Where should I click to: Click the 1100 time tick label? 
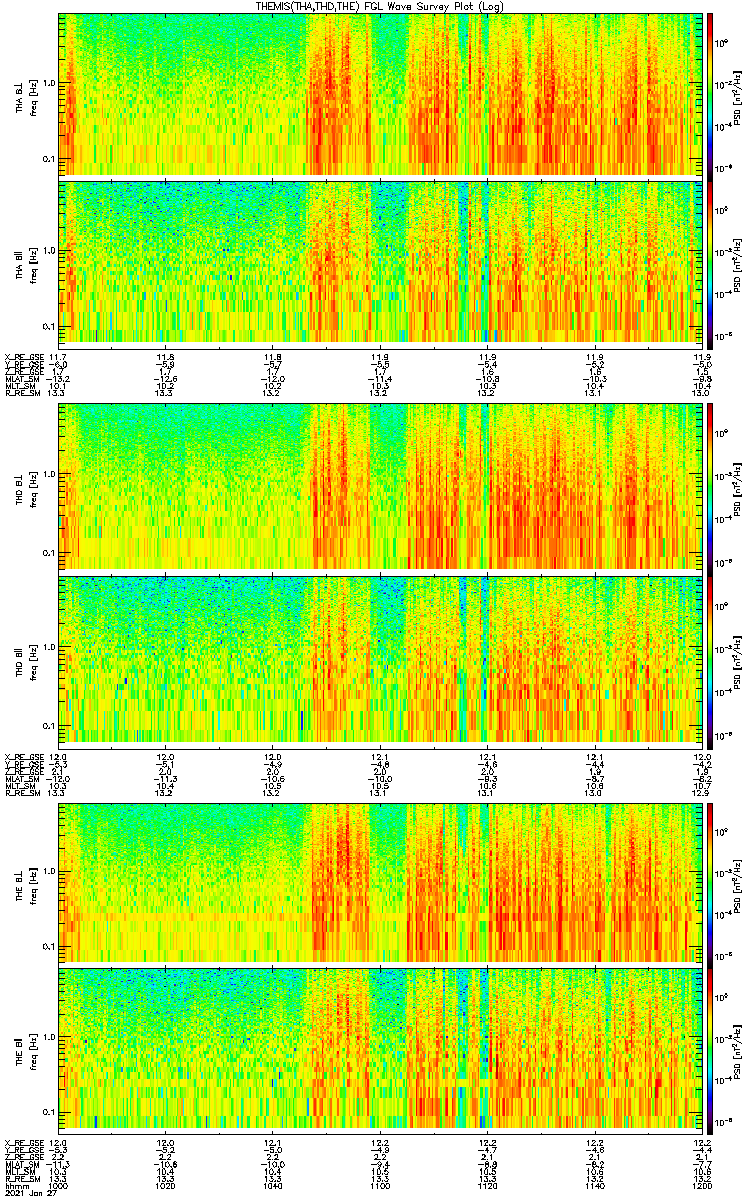tap(380, 1185)
